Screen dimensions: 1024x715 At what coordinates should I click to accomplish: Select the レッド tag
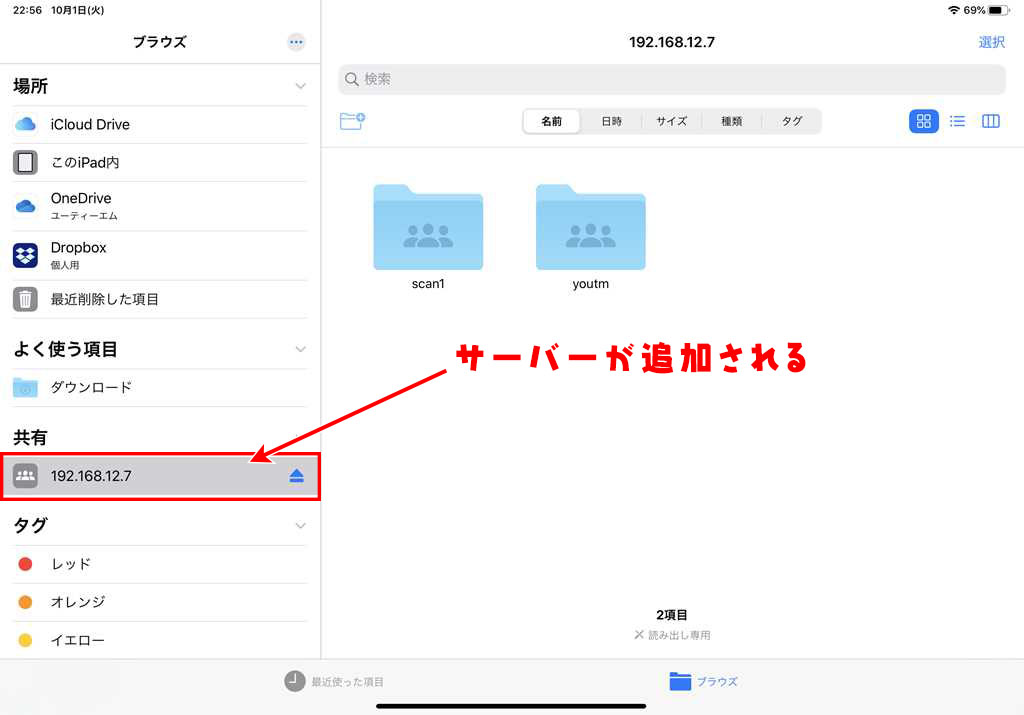coord(159,564)
